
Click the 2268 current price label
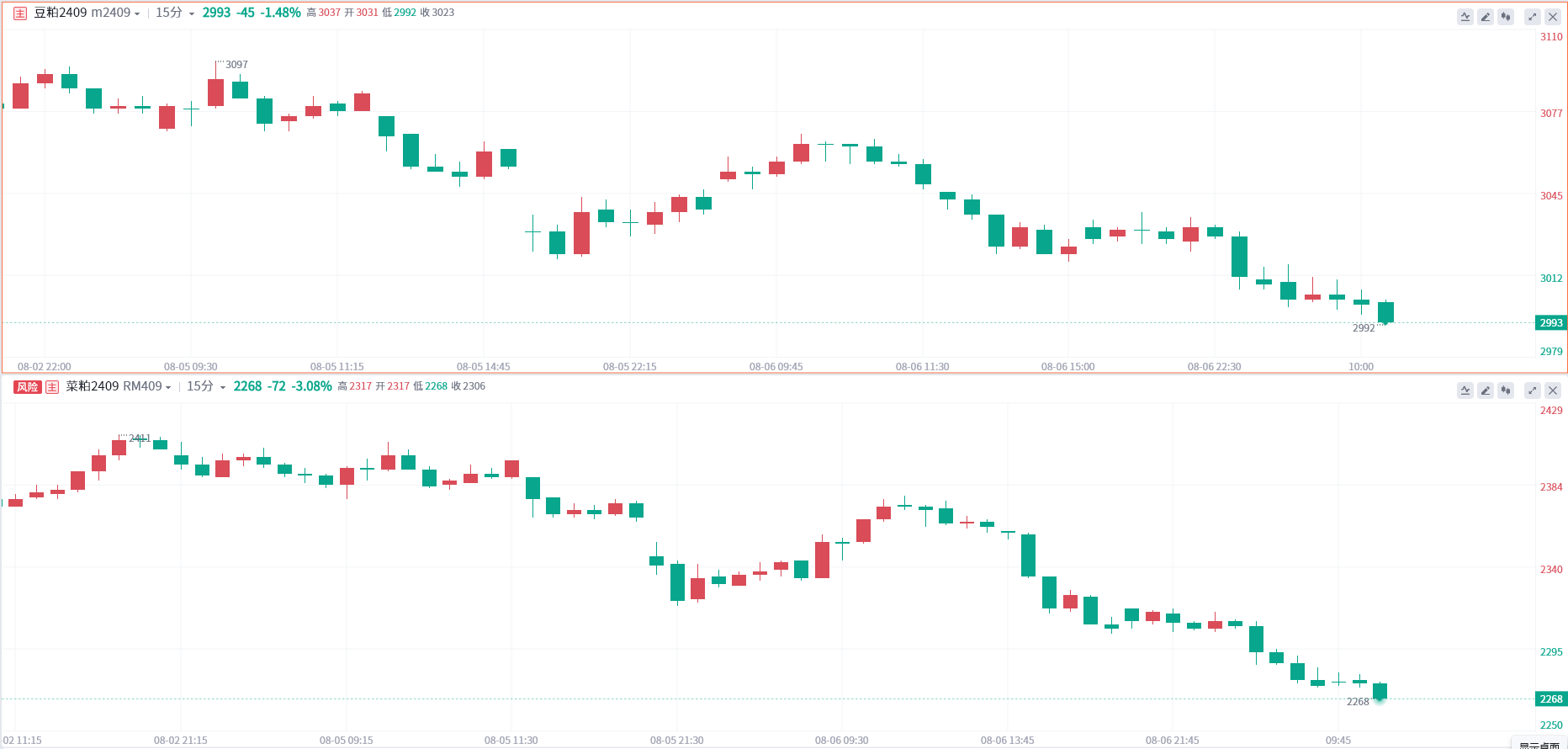pyautogui.click(x=1551, y=699)
